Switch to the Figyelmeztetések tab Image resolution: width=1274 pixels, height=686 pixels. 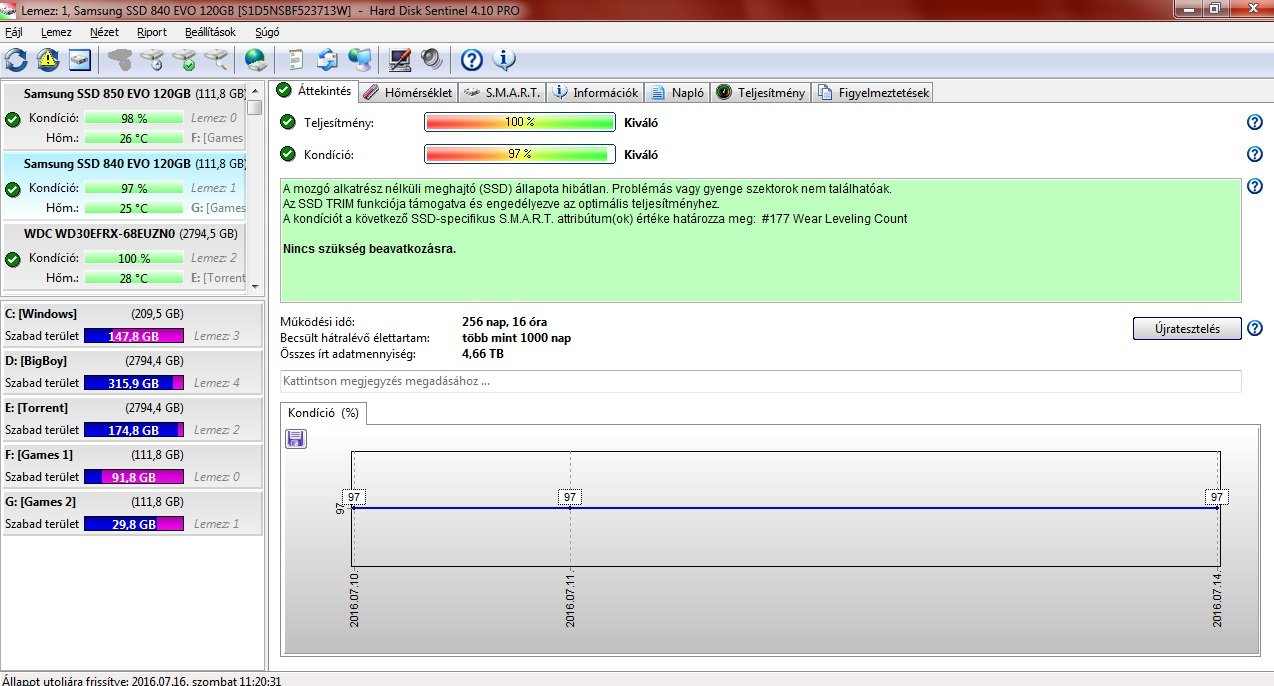pyautogui.click(x=873, y=92)
